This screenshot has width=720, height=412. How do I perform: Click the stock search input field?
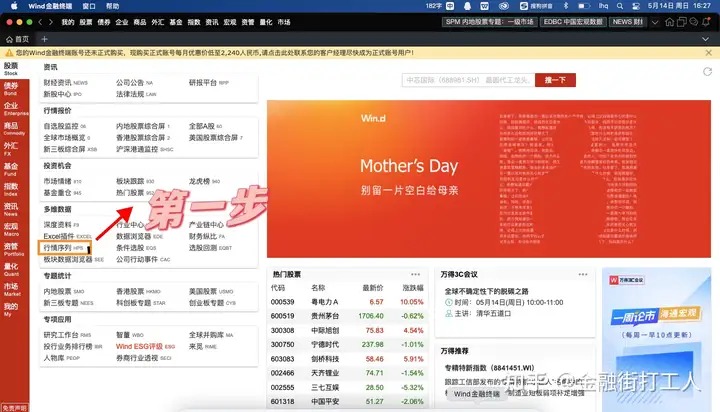point(468,80)
